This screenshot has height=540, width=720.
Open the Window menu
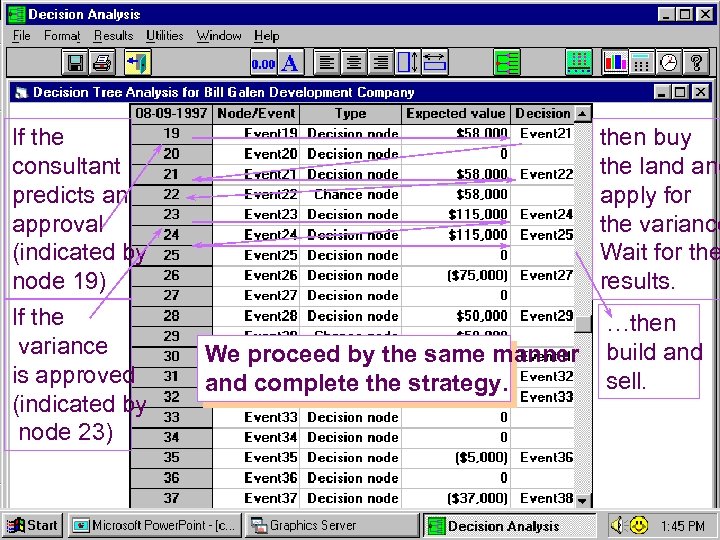coord(219,36)
